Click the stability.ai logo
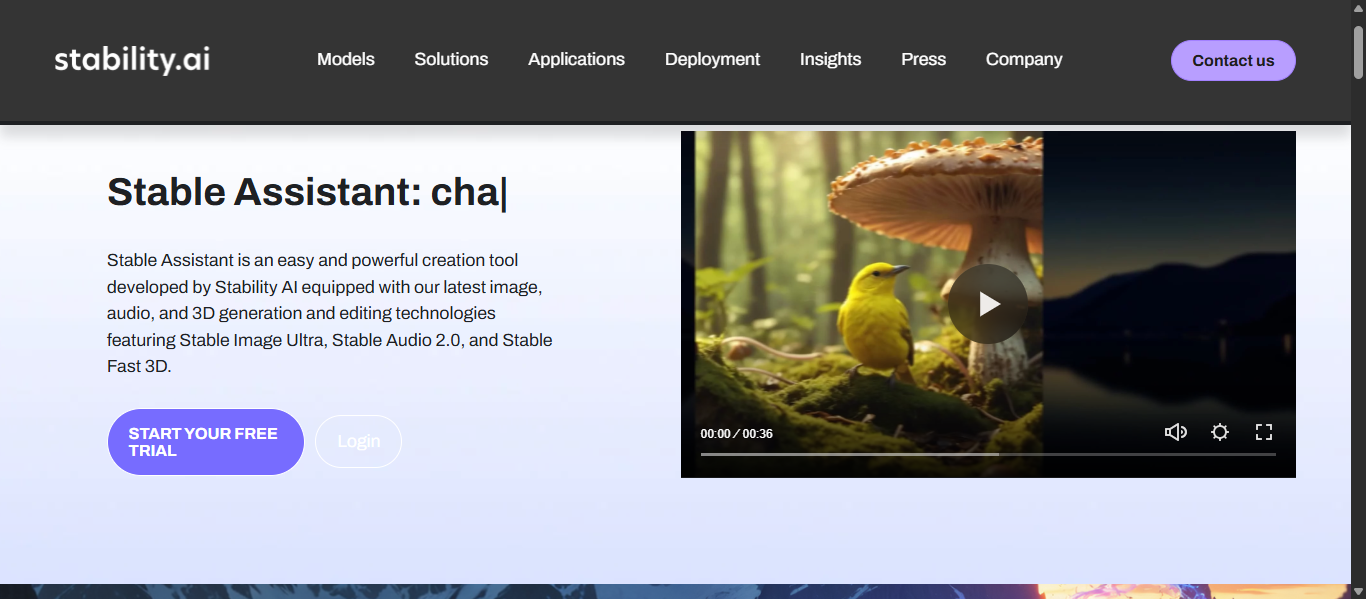 132,60
